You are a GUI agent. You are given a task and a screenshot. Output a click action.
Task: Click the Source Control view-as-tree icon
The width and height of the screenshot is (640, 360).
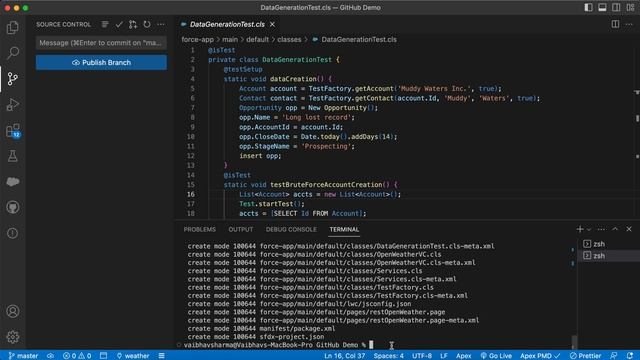pos(105,24)
